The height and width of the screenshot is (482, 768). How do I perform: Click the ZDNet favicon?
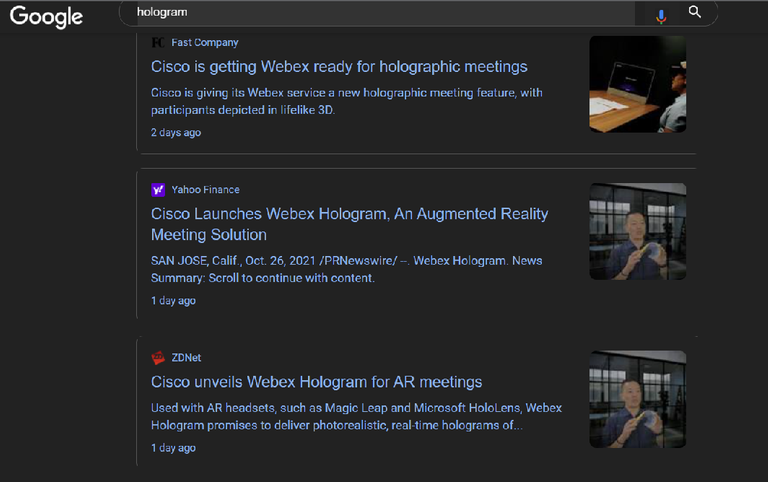pos(158,358)
